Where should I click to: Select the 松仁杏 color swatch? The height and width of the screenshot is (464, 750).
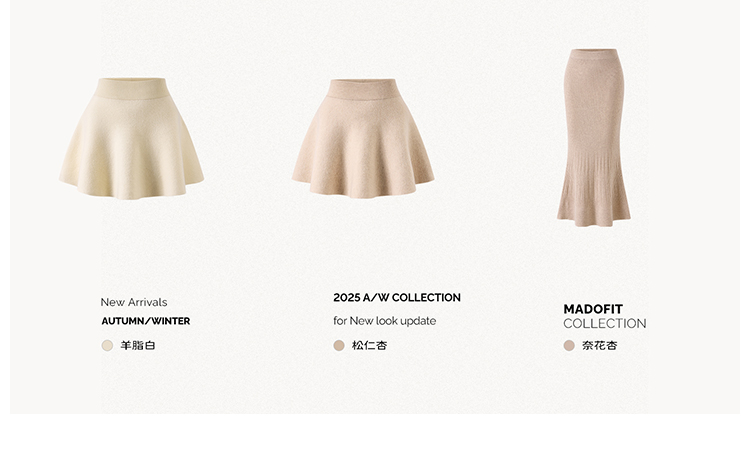339,345
